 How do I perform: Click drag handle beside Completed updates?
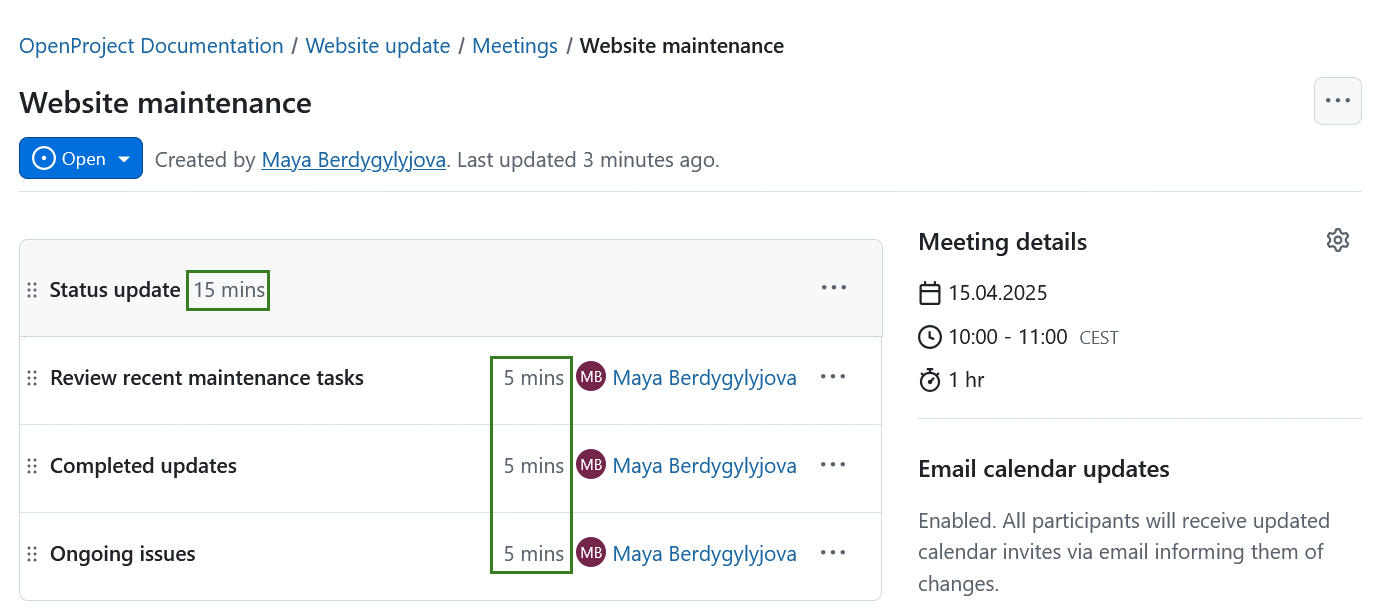tap(32, 466)
